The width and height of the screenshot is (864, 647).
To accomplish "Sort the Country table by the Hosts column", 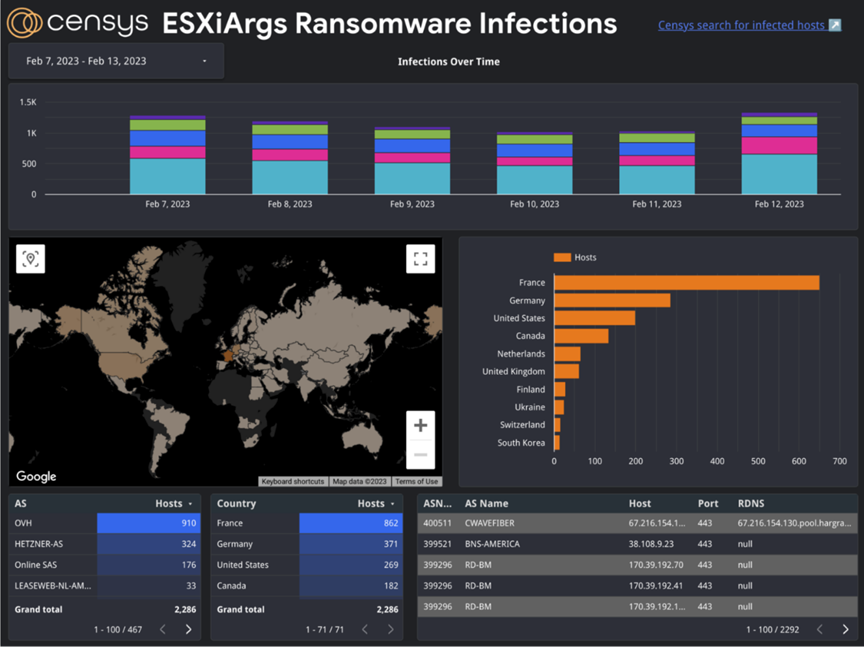I will pos(376,503).
